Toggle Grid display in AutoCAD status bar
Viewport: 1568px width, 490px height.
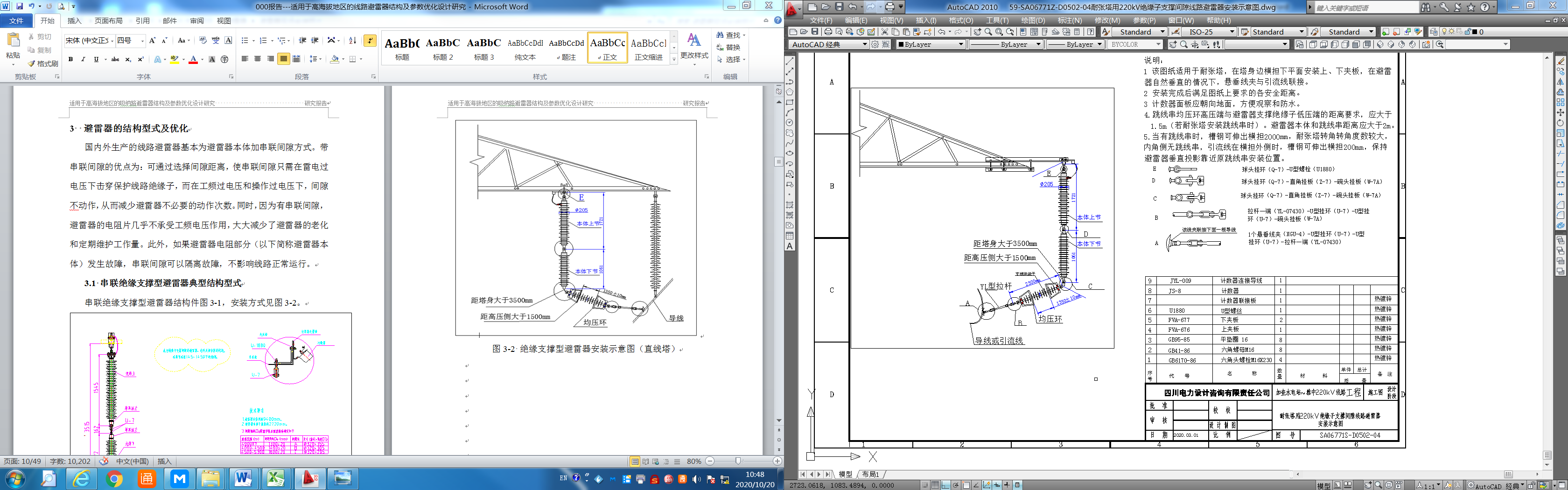click(x=936, y=485)
